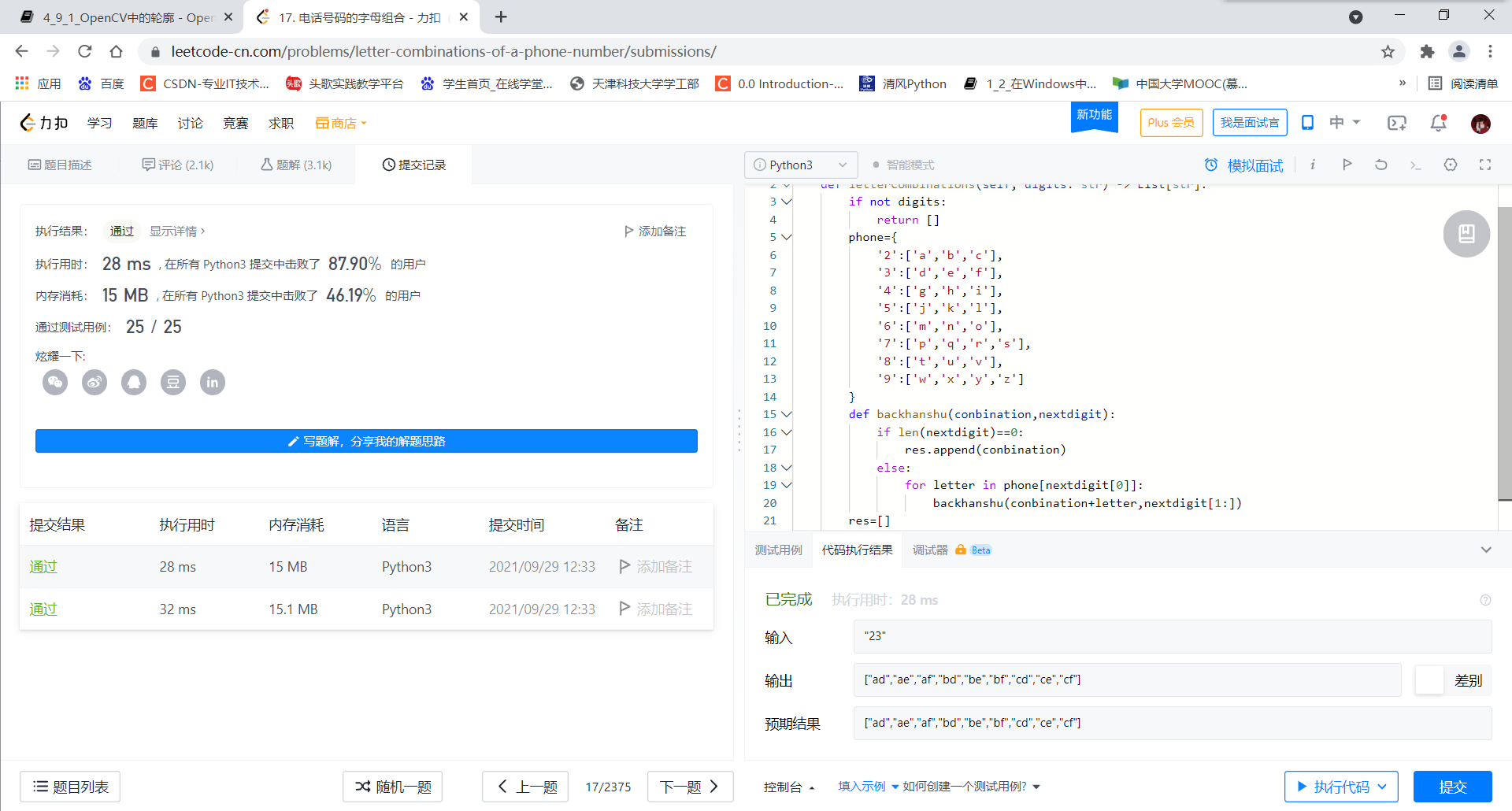This screenshot has width=1512, height=811.
Task: Click the reset code icon
Action: click(x=1380, y=165)
